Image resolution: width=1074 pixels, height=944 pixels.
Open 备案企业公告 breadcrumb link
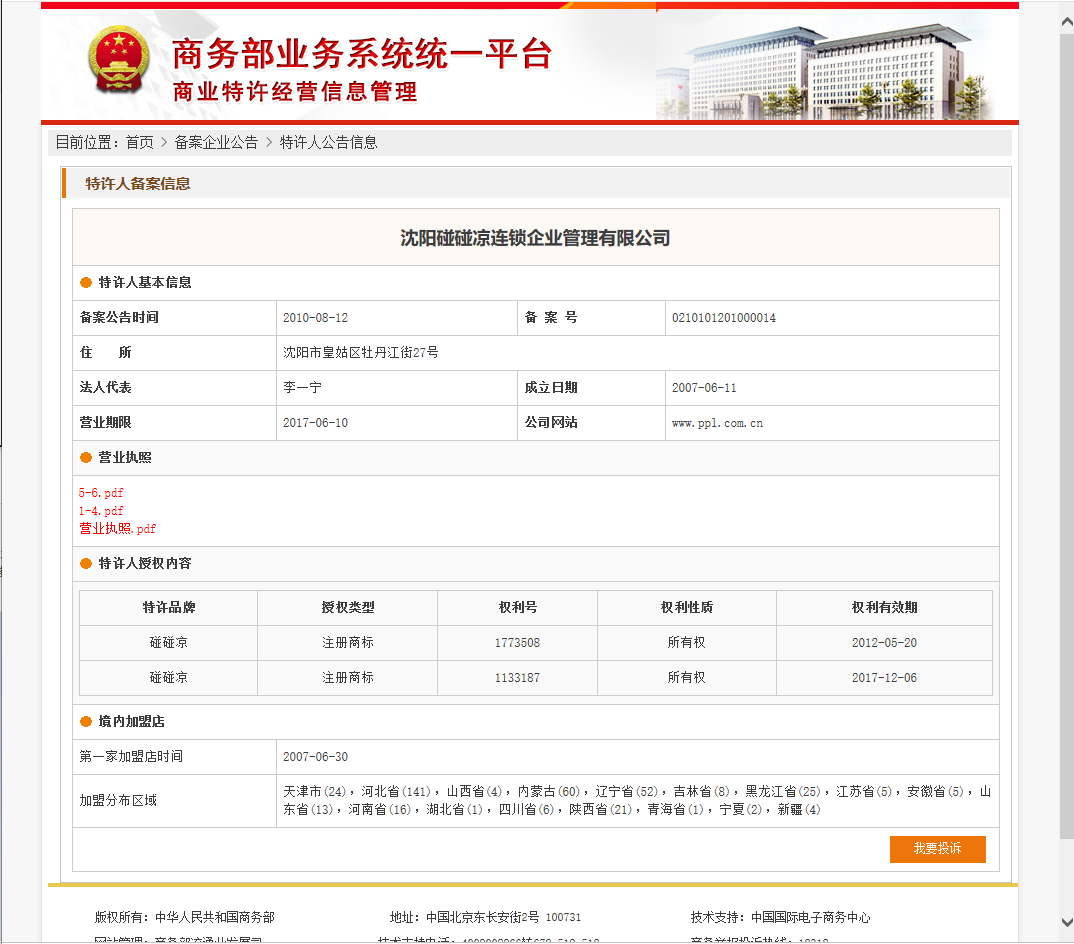[216, 143]
